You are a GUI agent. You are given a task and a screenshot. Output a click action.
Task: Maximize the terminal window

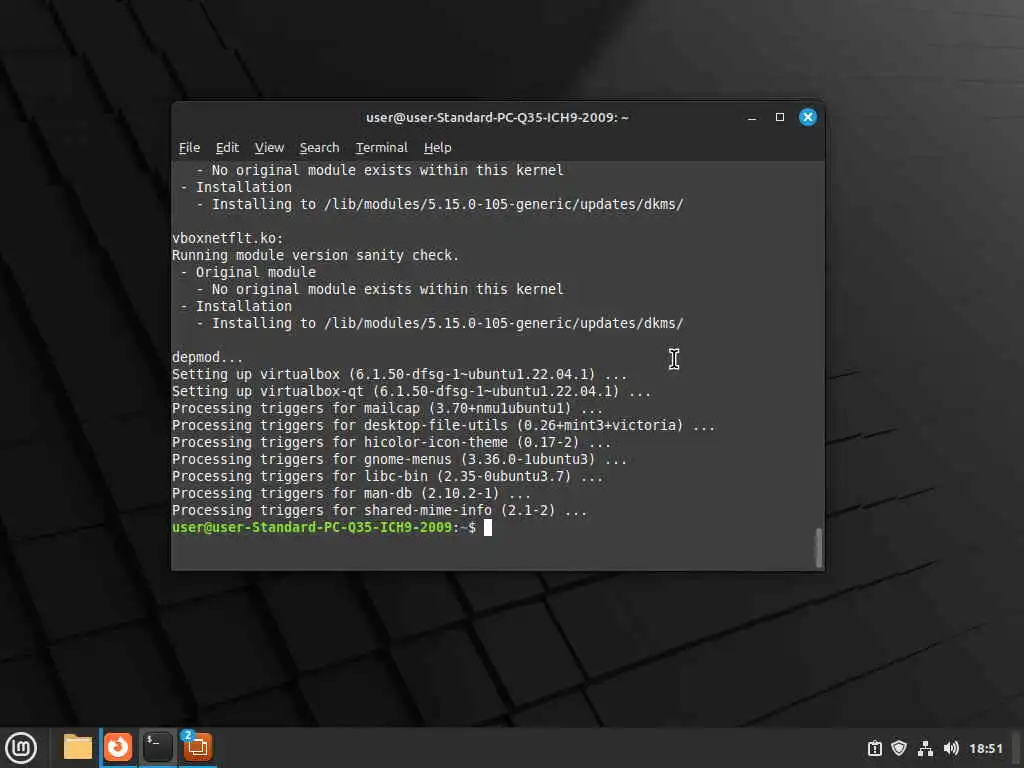pyautogui.click(x=780, y=118)
